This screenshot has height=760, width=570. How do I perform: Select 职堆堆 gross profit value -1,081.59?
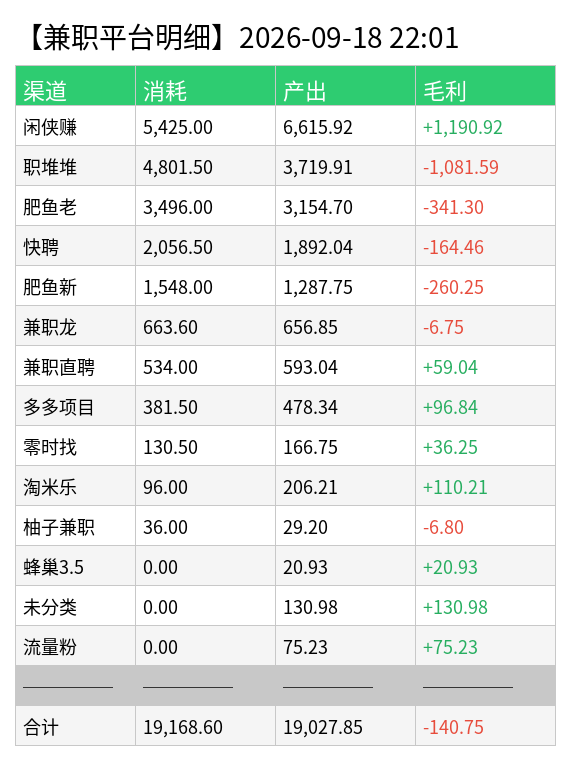click(x=461, y=167)
